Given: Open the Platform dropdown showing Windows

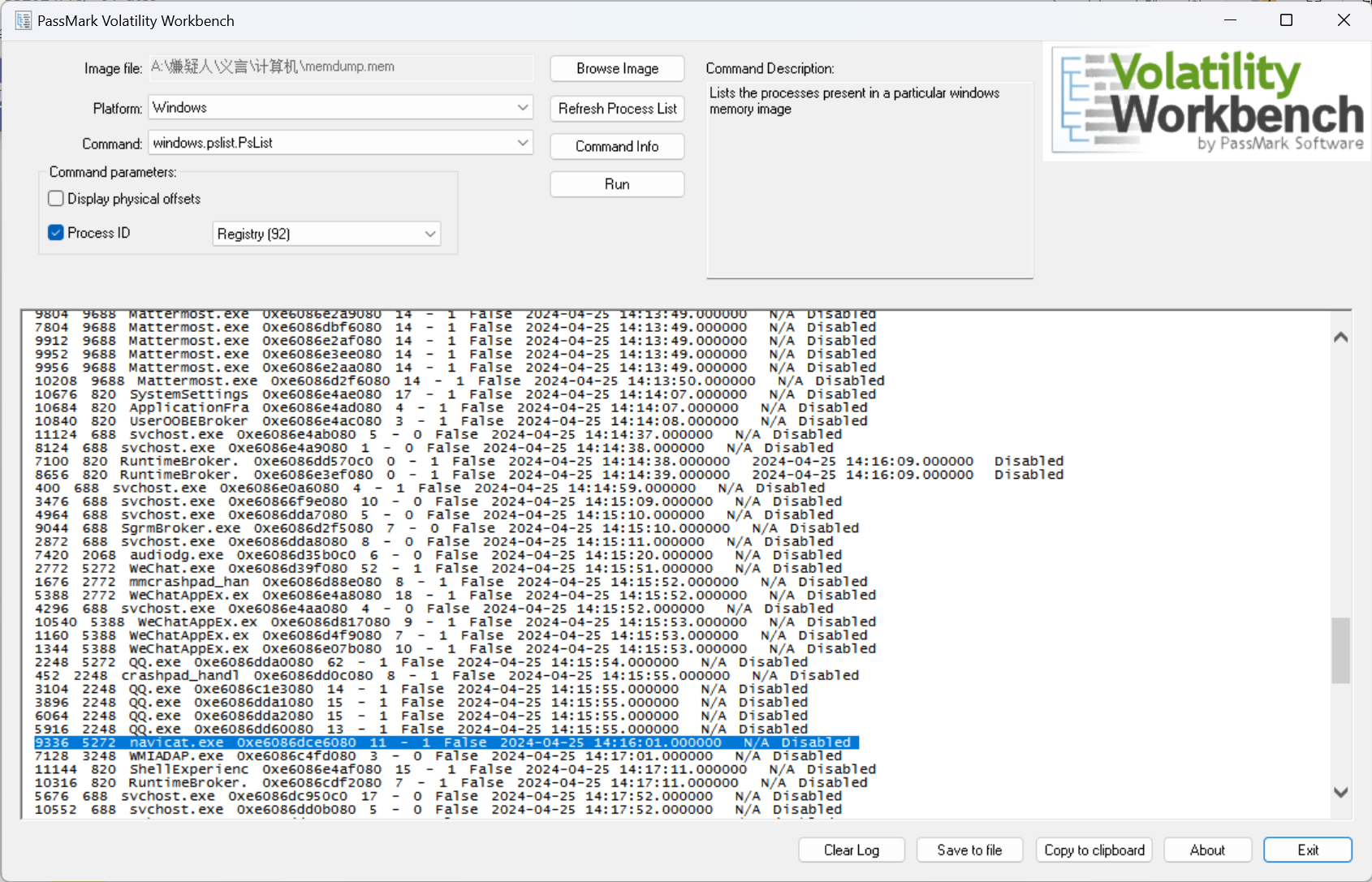Looking at the screenshot, I should click(340, 108).
